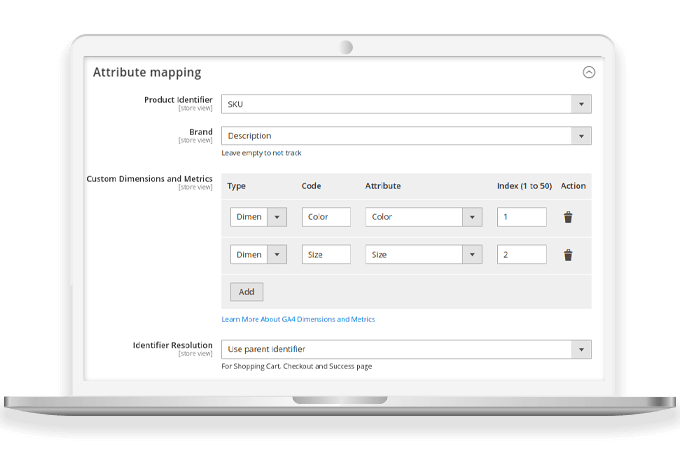
Task: Open the Product Identifier SKU dropdown
Action: [406, 104]
